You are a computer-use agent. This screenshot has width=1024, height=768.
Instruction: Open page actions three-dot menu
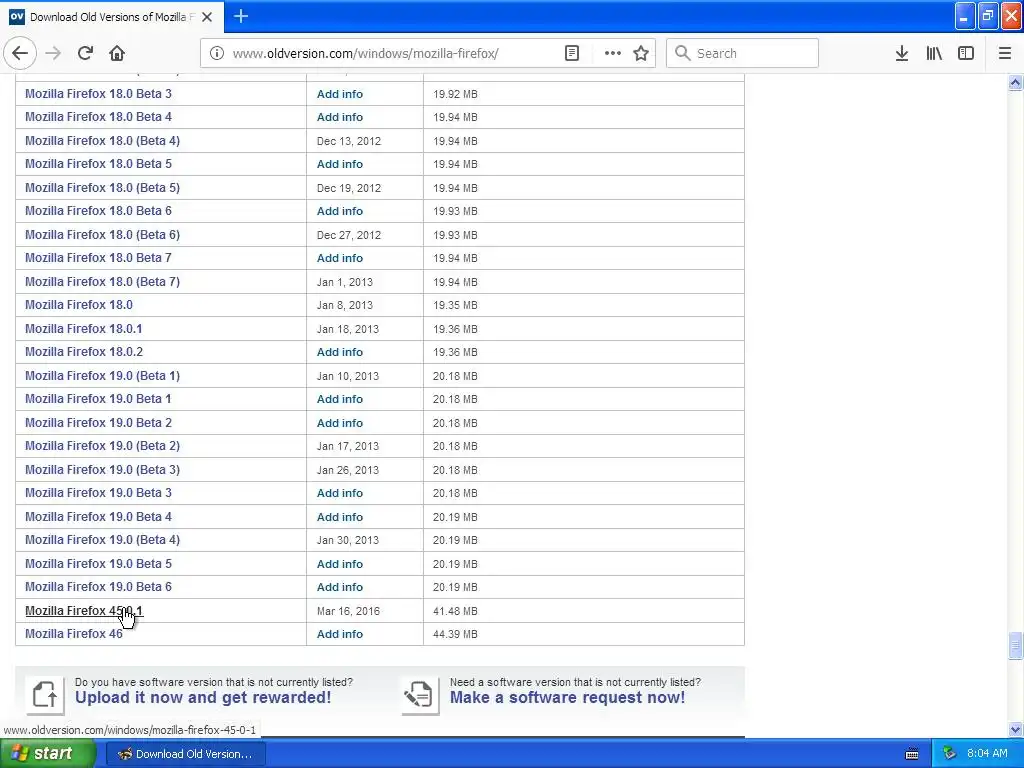pos(613,54)
